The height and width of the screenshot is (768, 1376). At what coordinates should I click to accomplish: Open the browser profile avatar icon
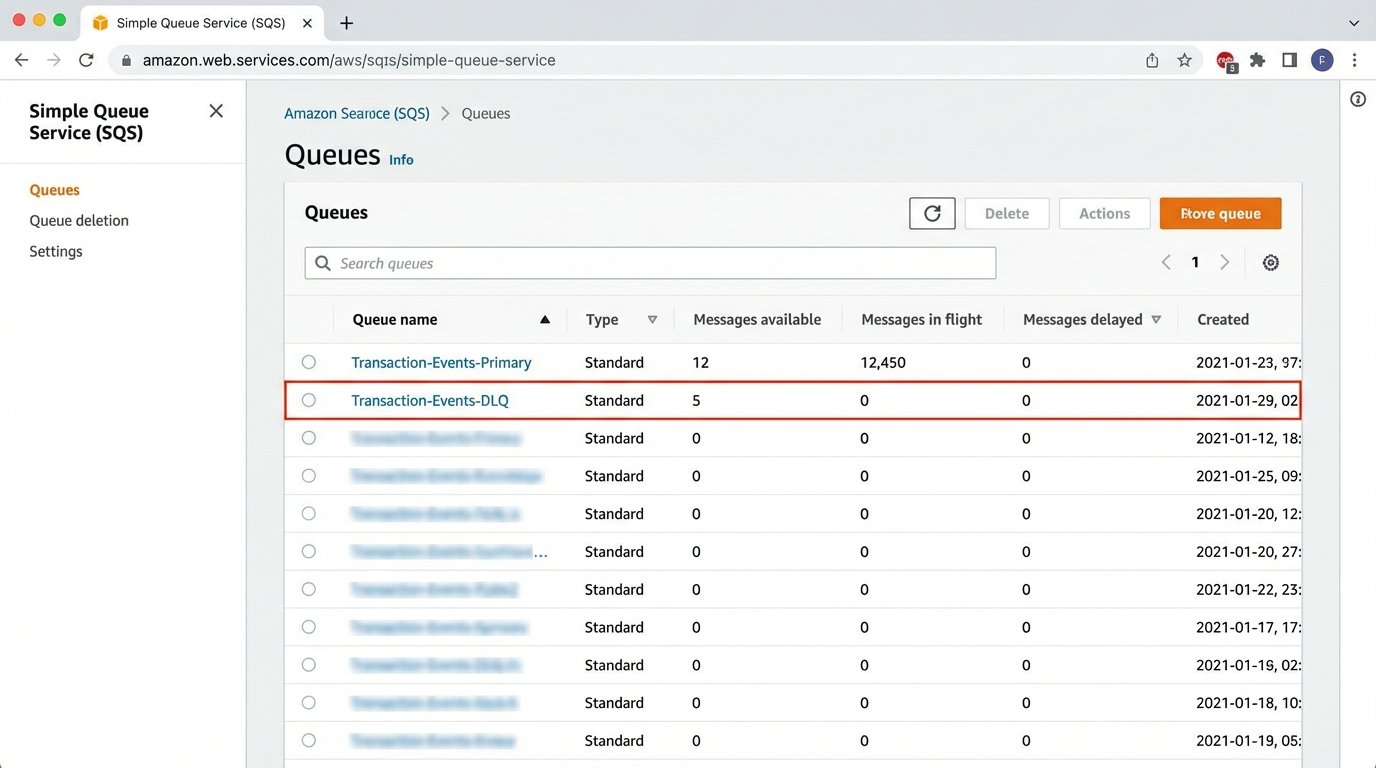1322,60
